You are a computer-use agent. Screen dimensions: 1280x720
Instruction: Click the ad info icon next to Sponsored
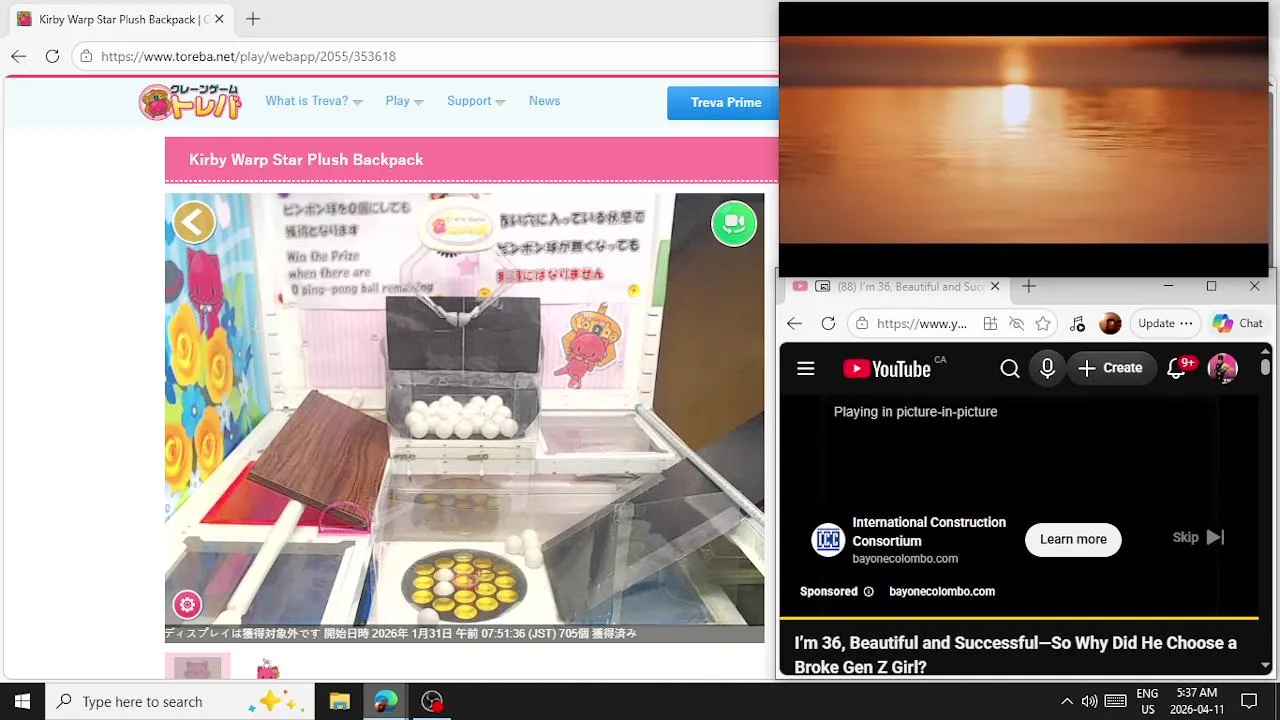click(x=868, y=592)
